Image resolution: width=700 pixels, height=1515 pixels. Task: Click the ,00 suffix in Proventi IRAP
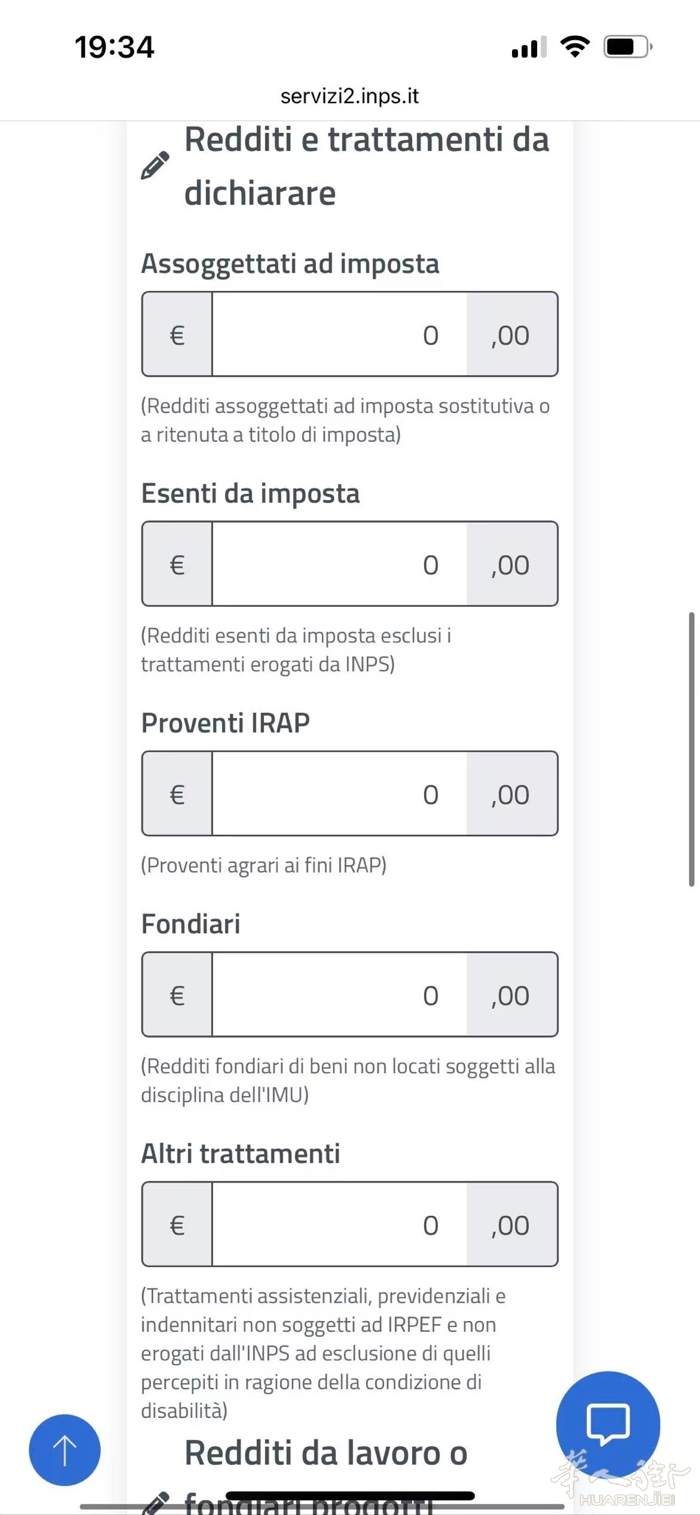click(511, 795)
